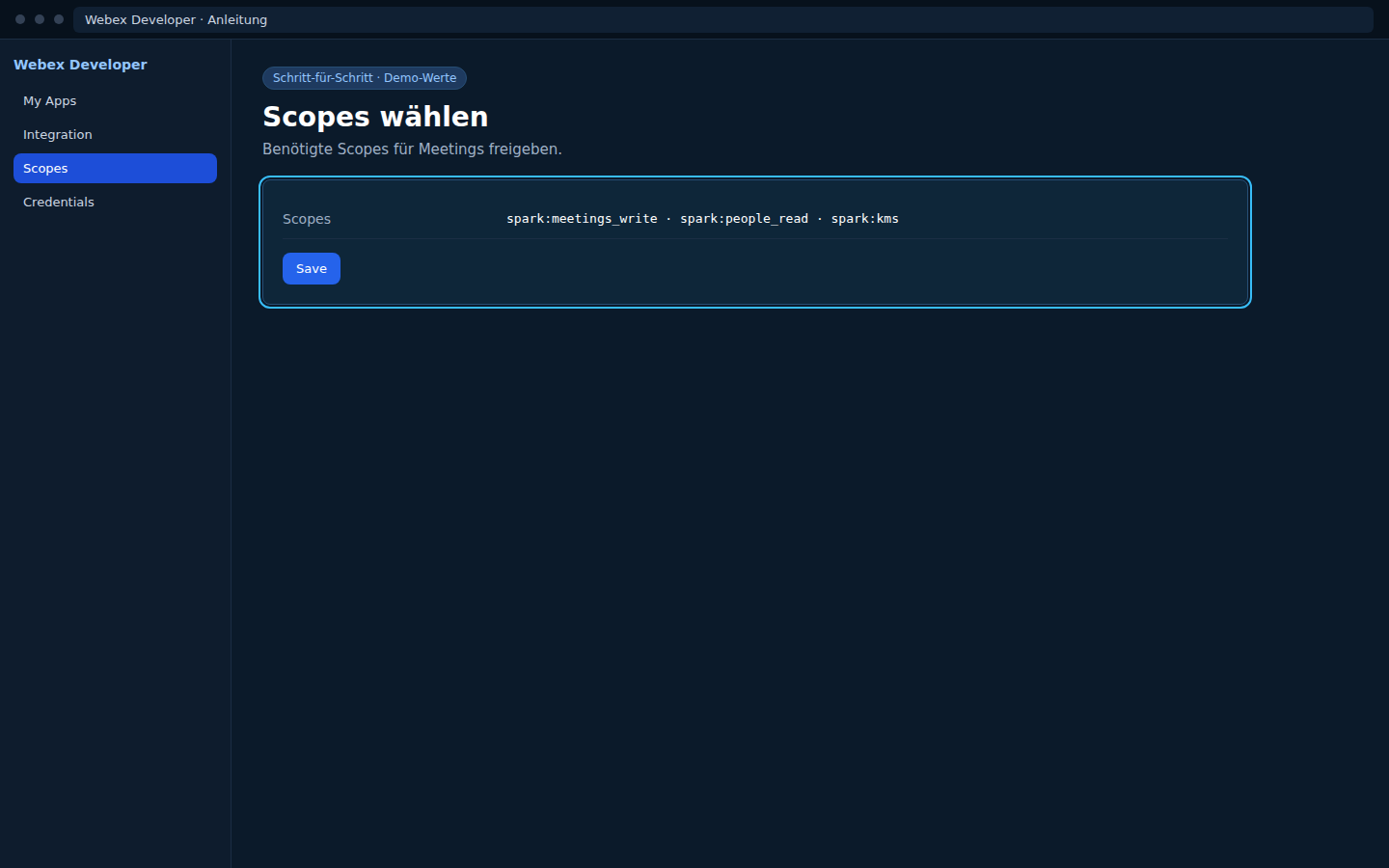Click the Webex Developer sidebar title

(x=80, y=65)
